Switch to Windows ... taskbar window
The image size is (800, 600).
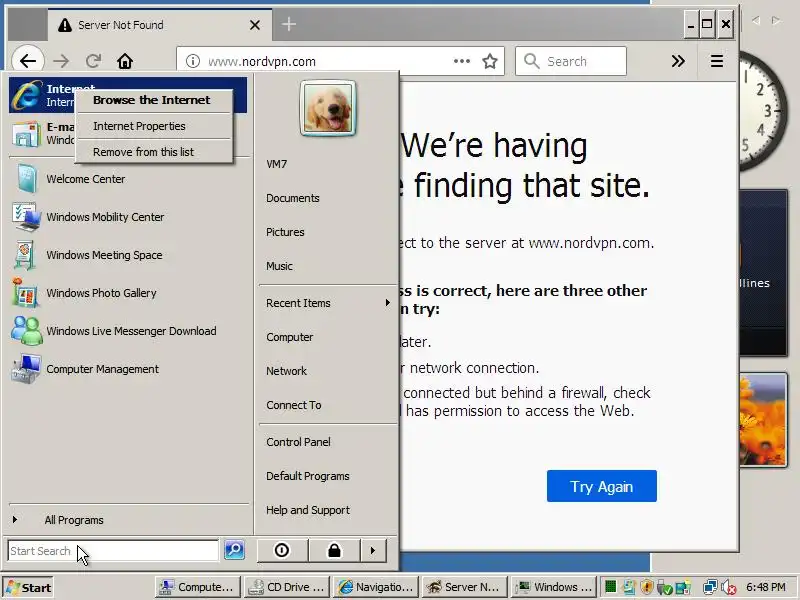(554, 587)
